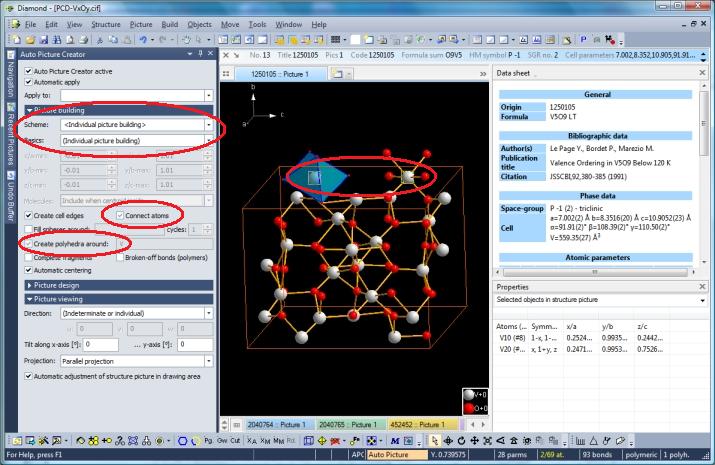
Task: Close the Auto Picture Creator panel
Action: (211, 54)
